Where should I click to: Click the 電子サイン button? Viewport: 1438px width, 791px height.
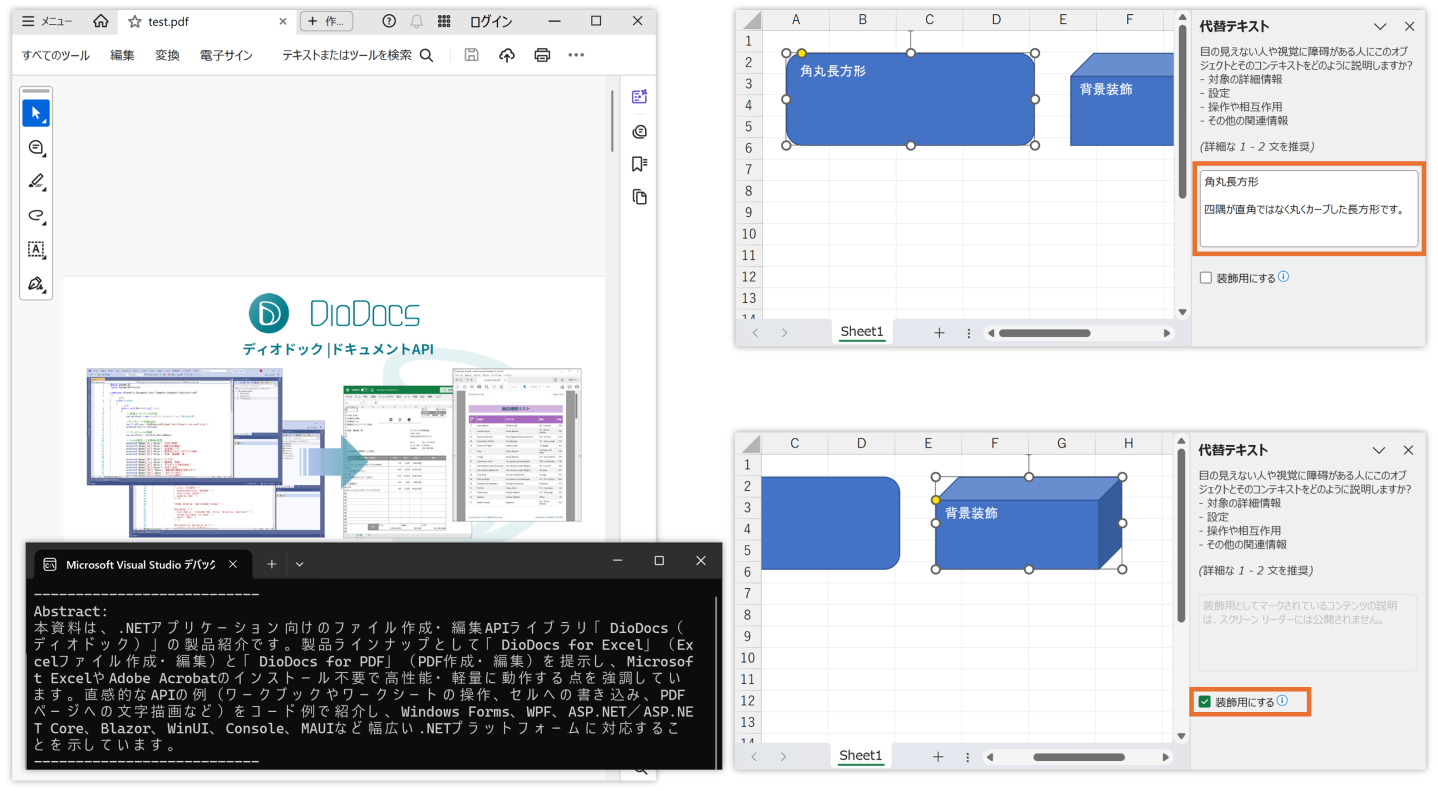pos(226,55)
